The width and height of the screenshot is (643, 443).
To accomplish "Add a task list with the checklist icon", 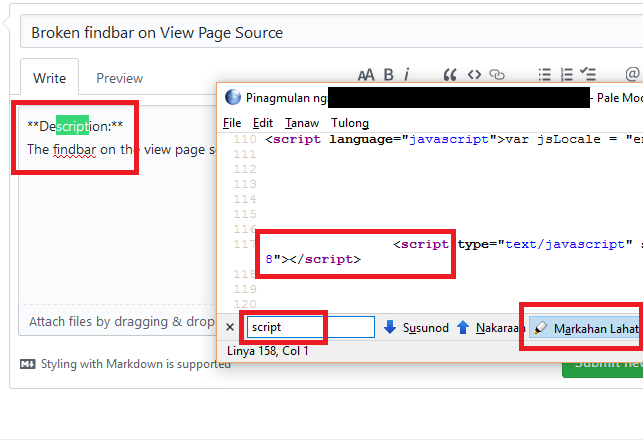I will pyautogui.click(x=588, y=74).
